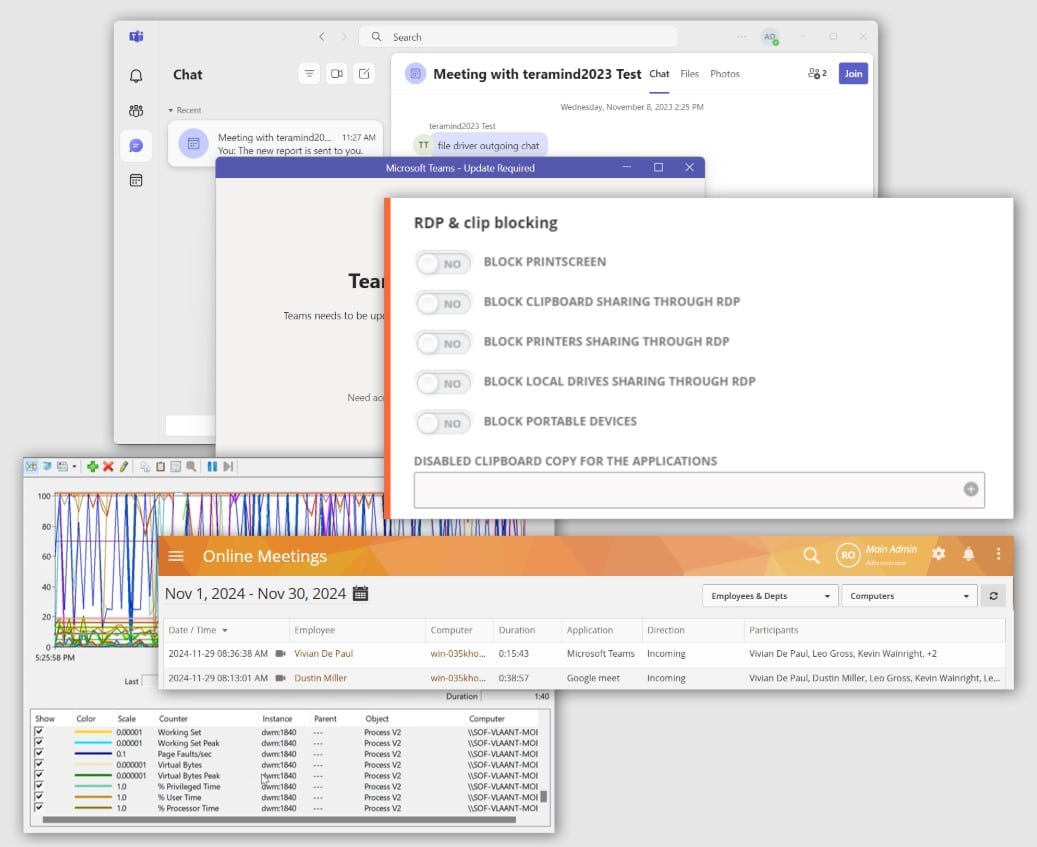This screenshot has height=847, width=1037.
Task: Delete counter with the red X icon
Action: click(108, 466)
